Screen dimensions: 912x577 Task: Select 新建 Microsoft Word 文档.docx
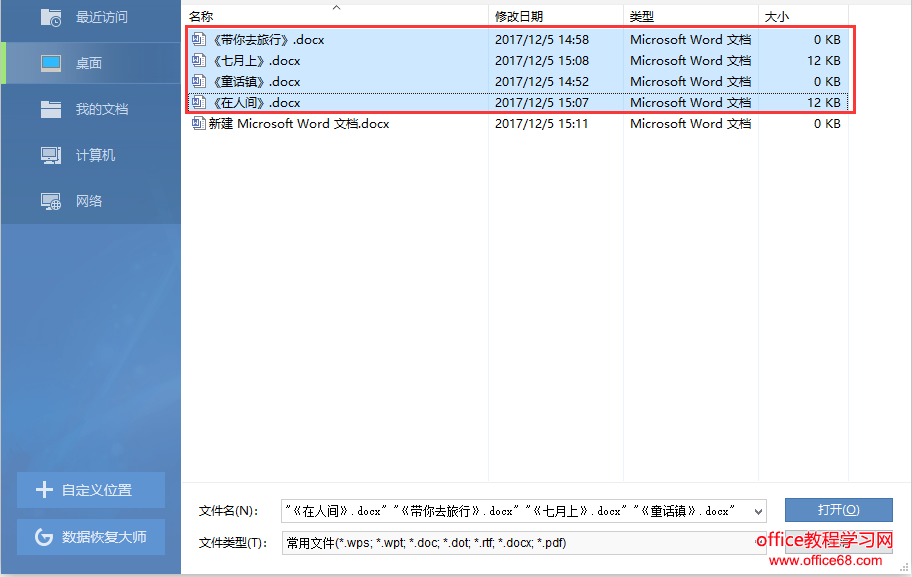299,123
